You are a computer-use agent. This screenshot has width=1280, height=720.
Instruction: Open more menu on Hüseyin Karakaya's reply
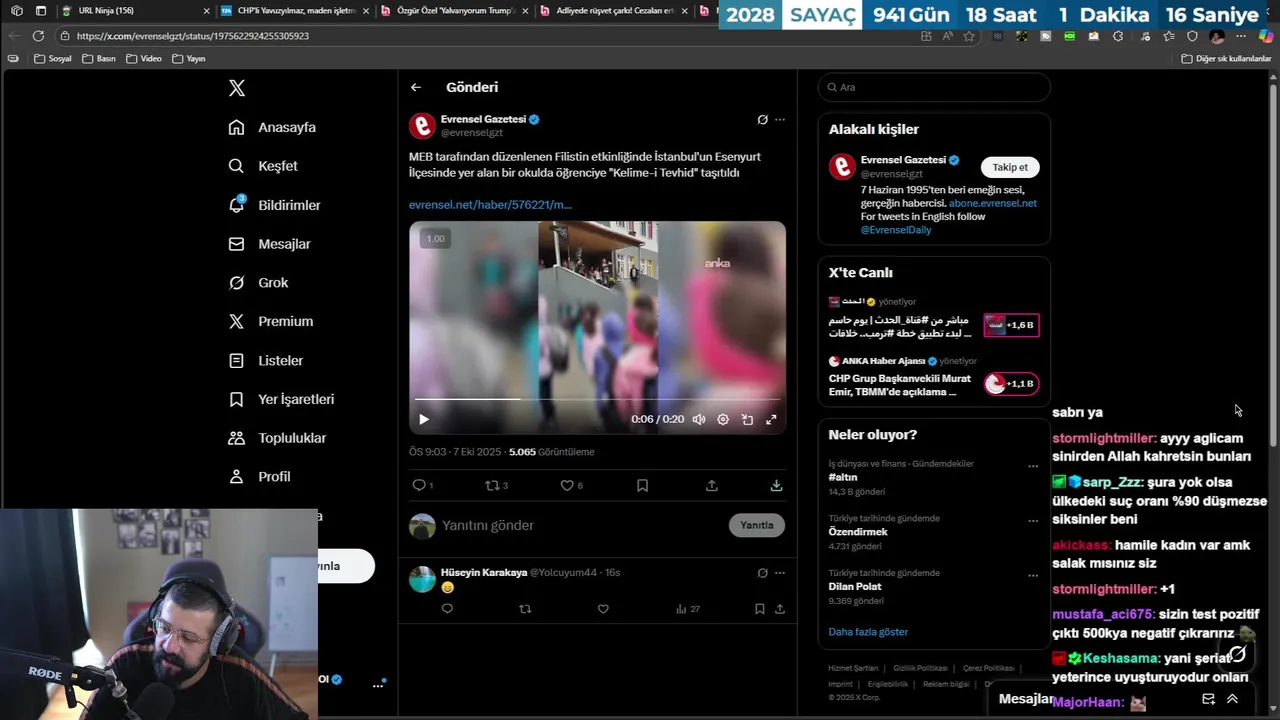coord(780,573)
